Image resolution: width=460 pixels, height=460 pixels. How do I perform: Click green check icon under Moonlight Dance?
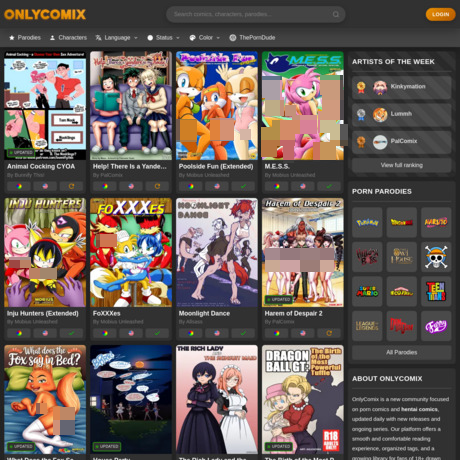[243, 333]
